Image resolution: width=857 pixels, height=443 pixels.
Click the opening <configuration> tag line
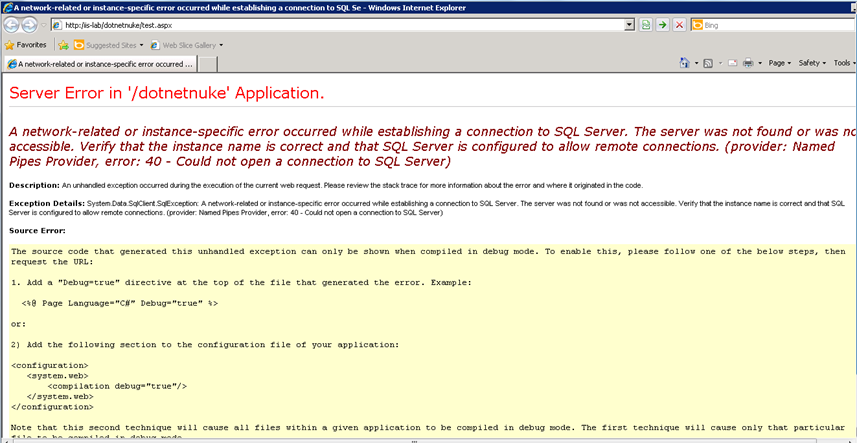[x=50, y=365]
